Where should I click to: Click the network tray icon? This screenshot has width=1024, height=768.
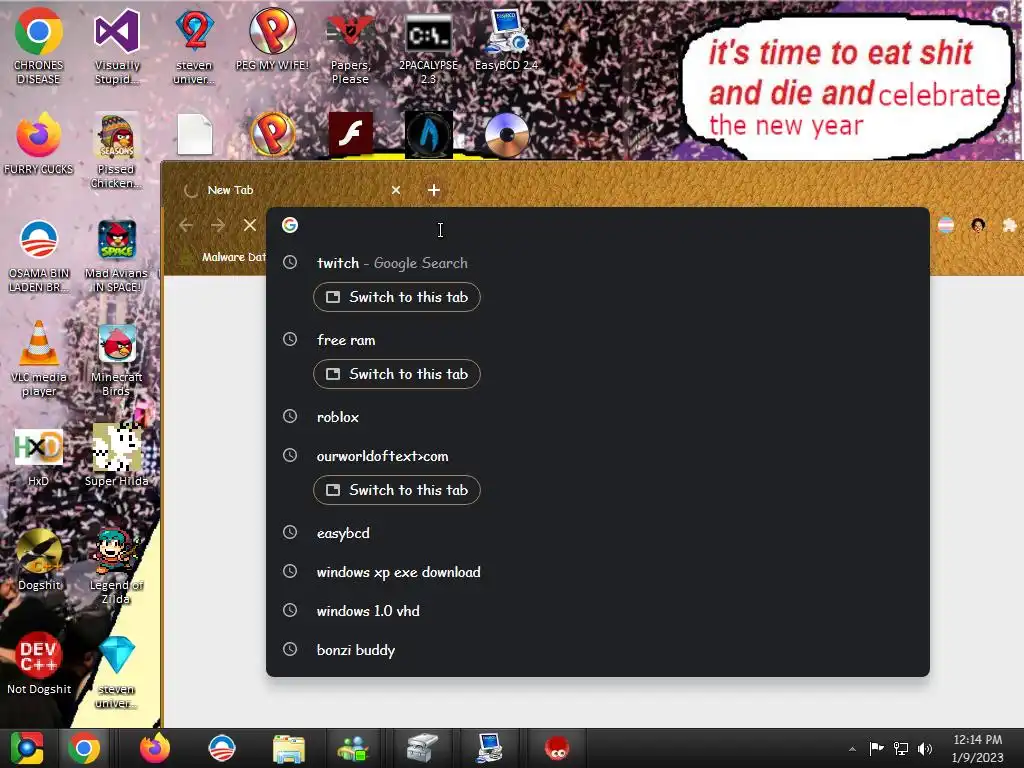[901, 749]
